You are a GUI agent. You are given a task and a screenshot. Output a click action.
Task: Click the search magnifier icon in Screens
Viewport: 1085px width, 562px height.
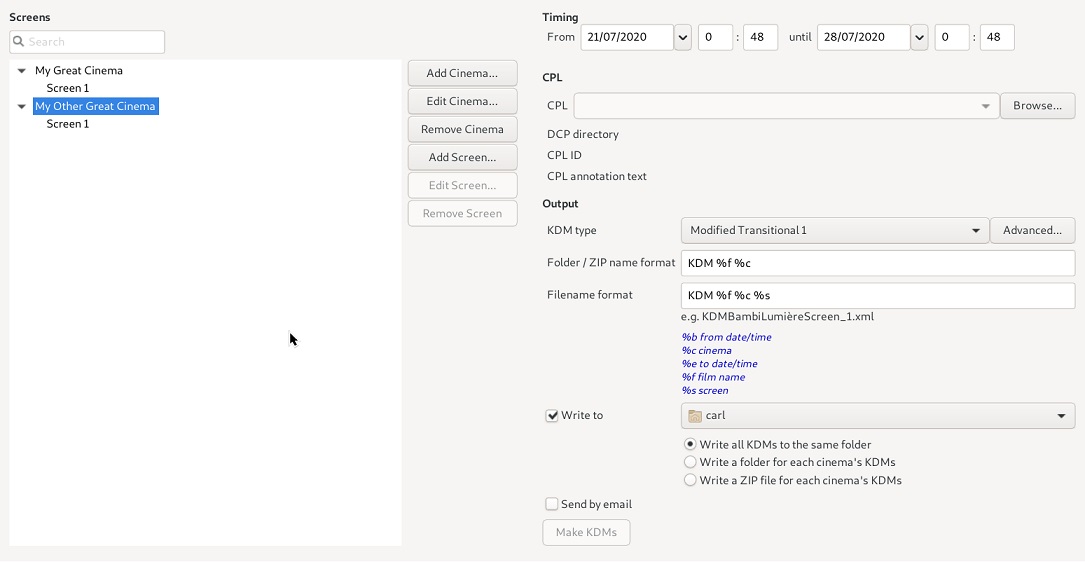tap(19, 42)
